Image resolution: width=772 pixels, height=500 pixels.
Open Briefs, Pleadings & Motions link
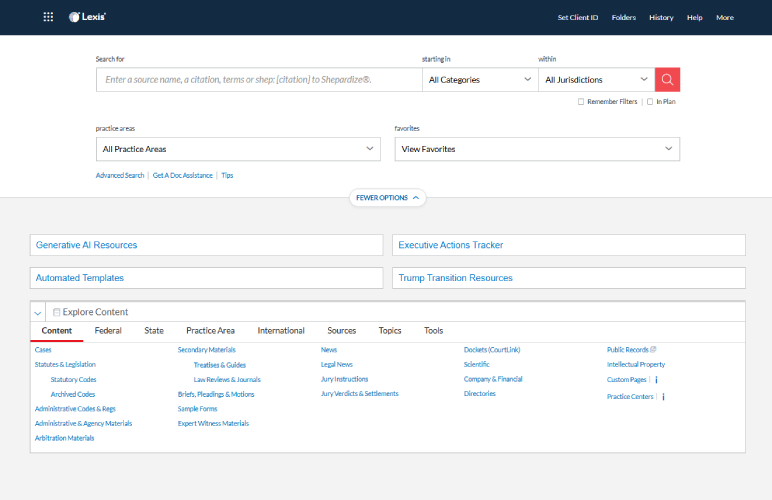(x=216, y=395)
